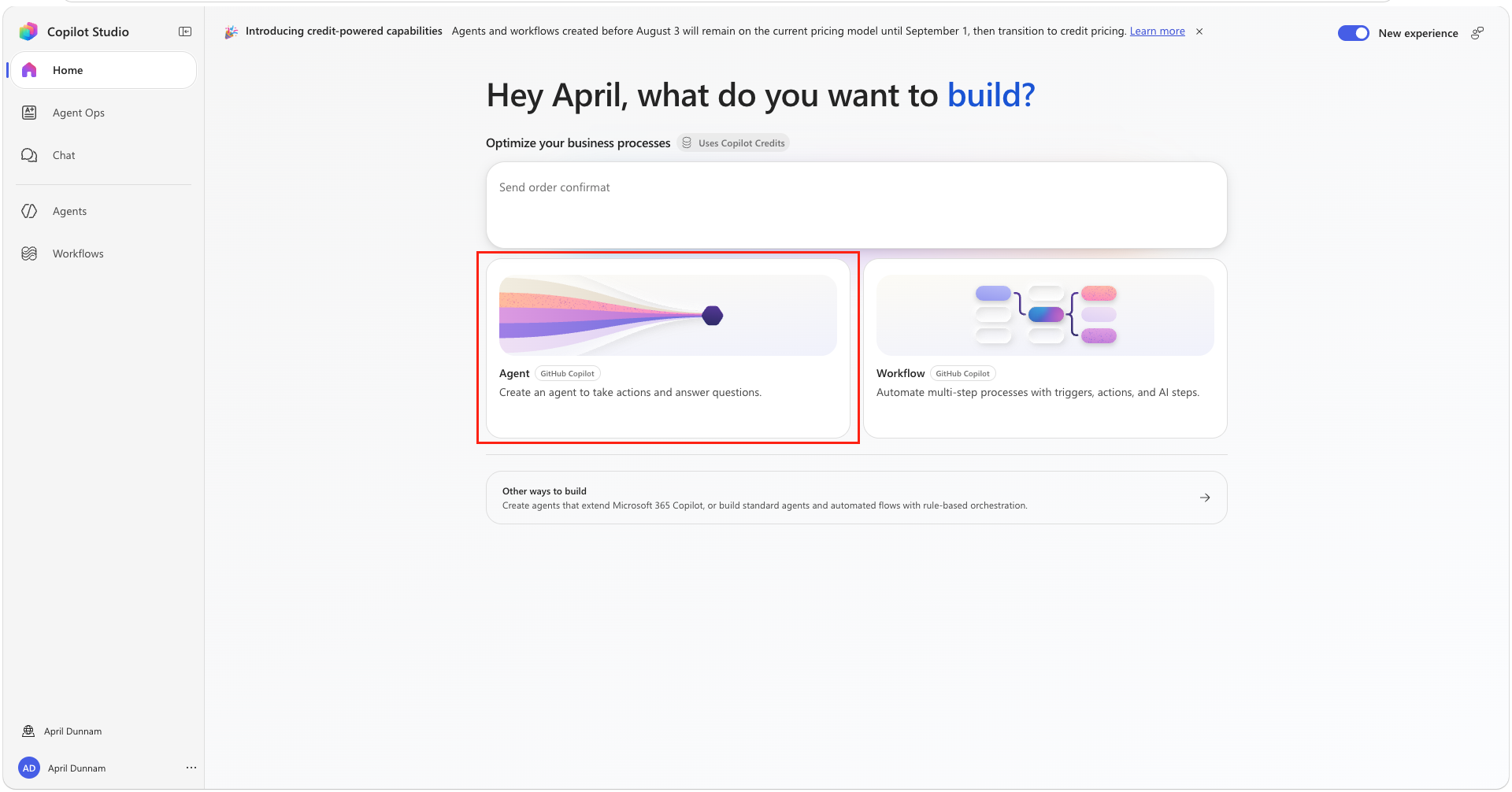
Task: Select the Agent card to create an agent
Action: (668, 348)
